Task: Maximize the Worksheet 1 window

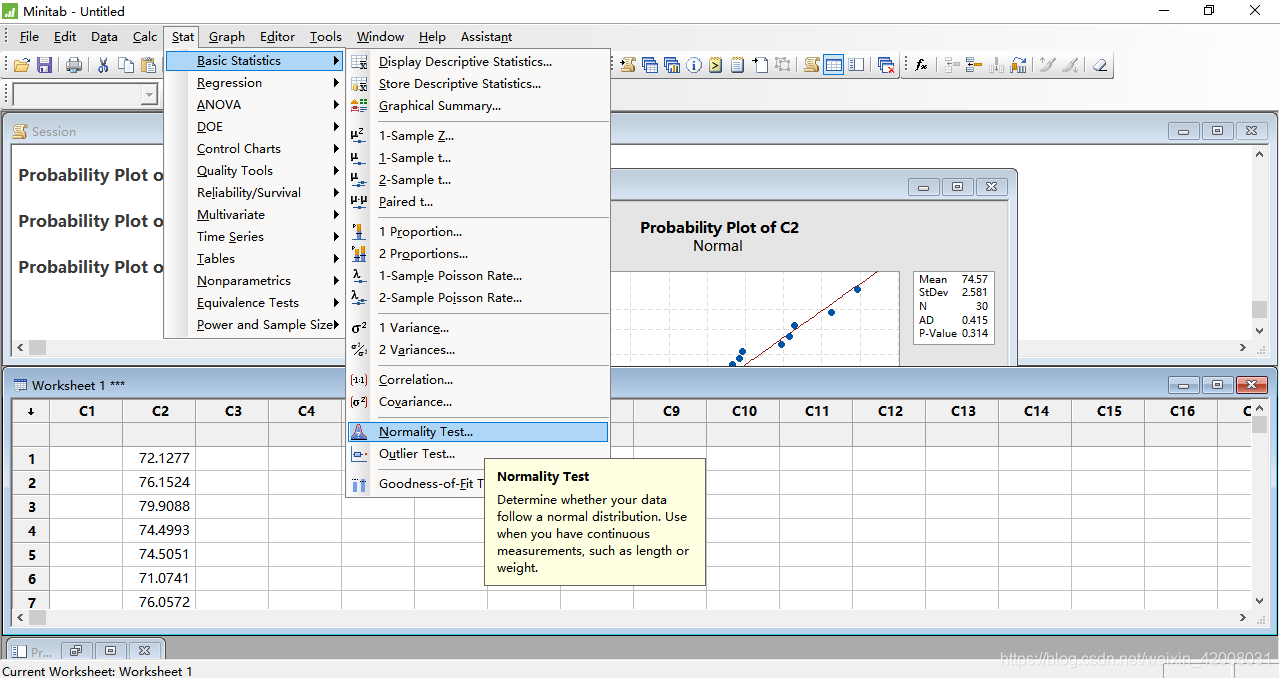Action: pyautogui.click(x=1217, y=385)
